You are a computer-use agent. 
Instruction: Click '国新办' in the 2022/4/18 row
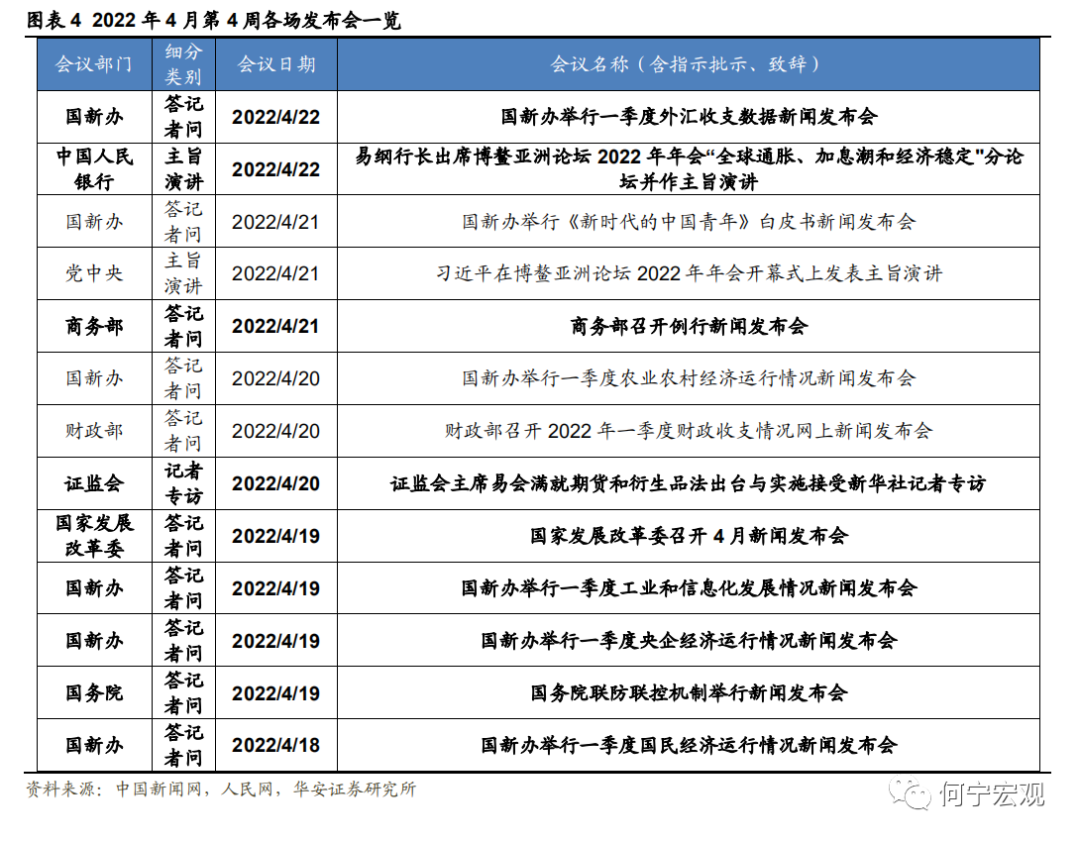pyautogui.click(x=94, y=745)
